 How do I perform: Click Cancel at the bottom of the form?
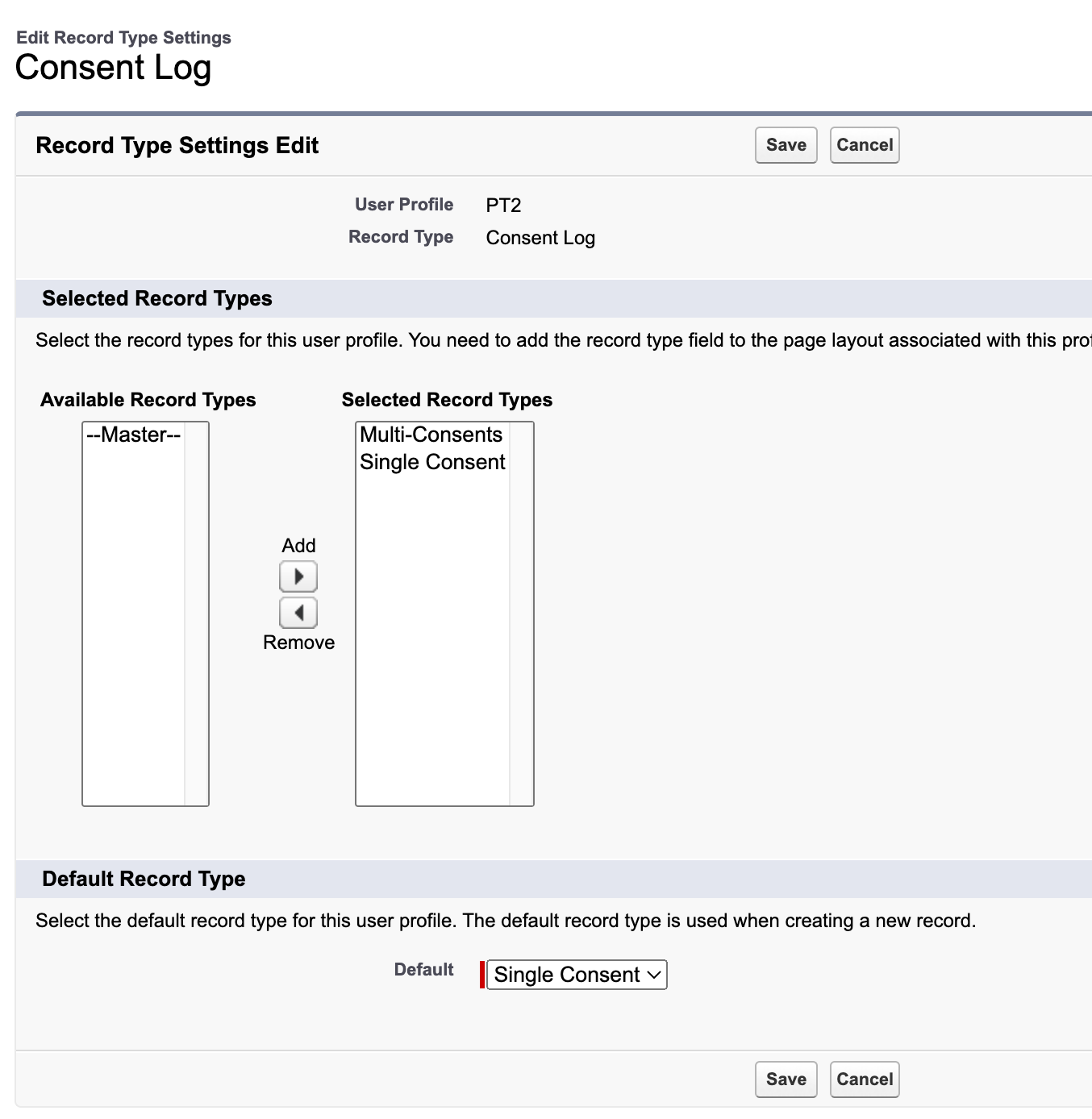coord(865,1079)
